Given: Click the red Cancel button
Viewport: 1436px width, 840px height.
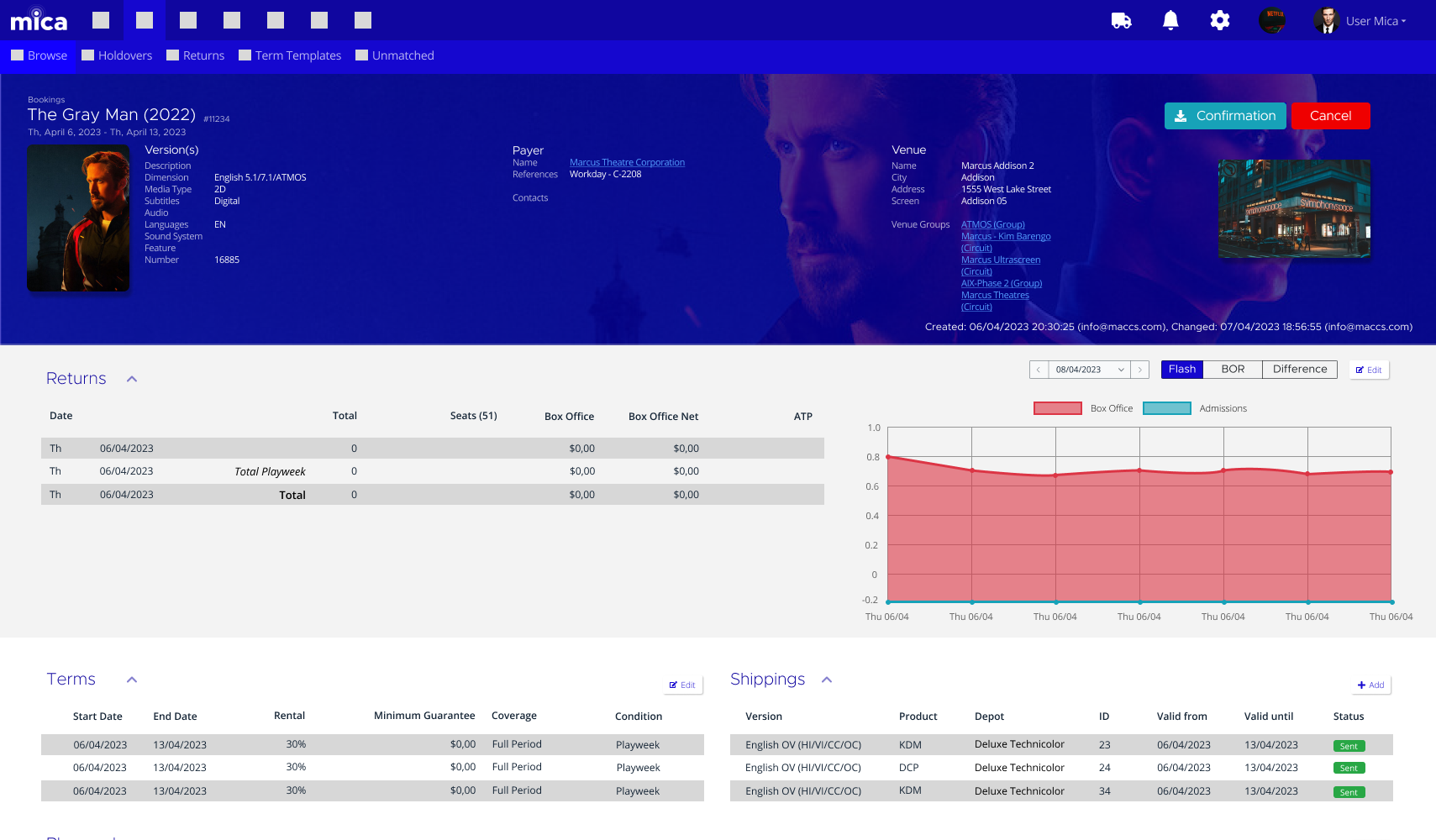Looking at the screenshot, I should (x=1331, y=116).
